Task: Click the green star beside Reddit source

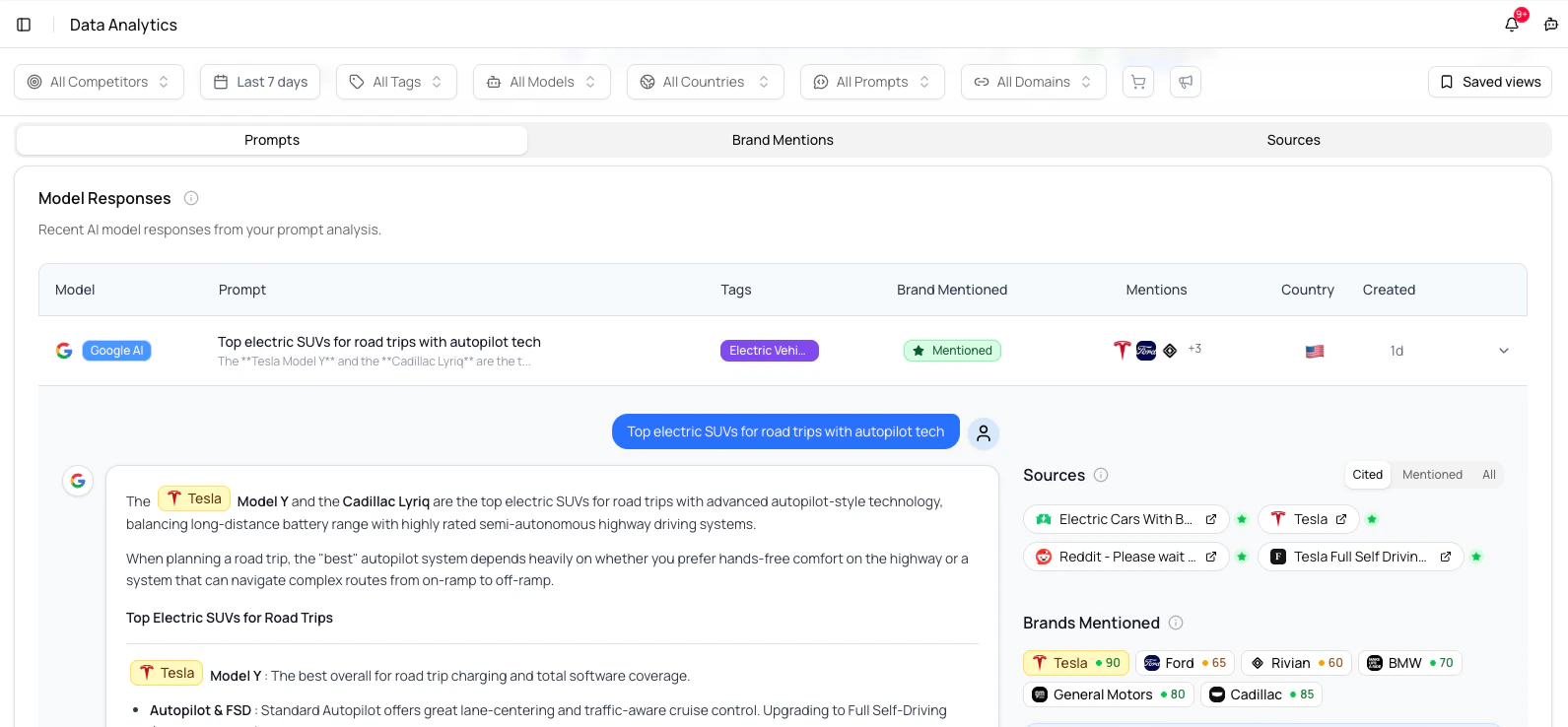Action: point(1242,557)
